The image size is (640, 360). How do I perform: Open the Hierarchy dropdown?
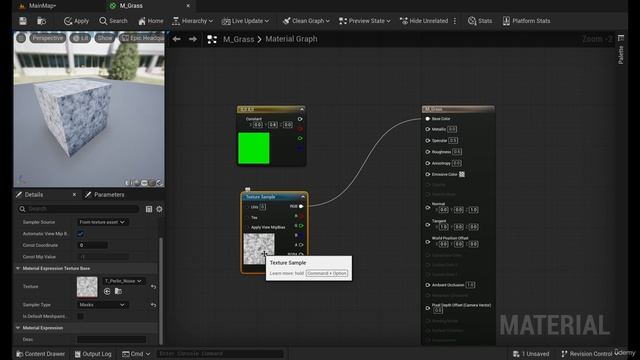coord(192,21)
